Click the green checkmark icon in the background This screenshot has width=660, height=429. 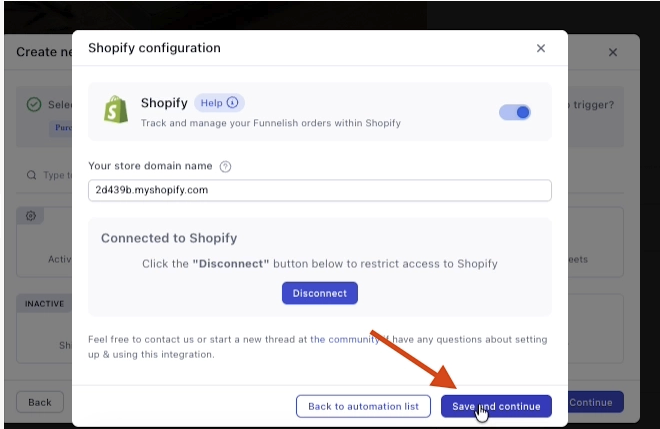point(34,104)
